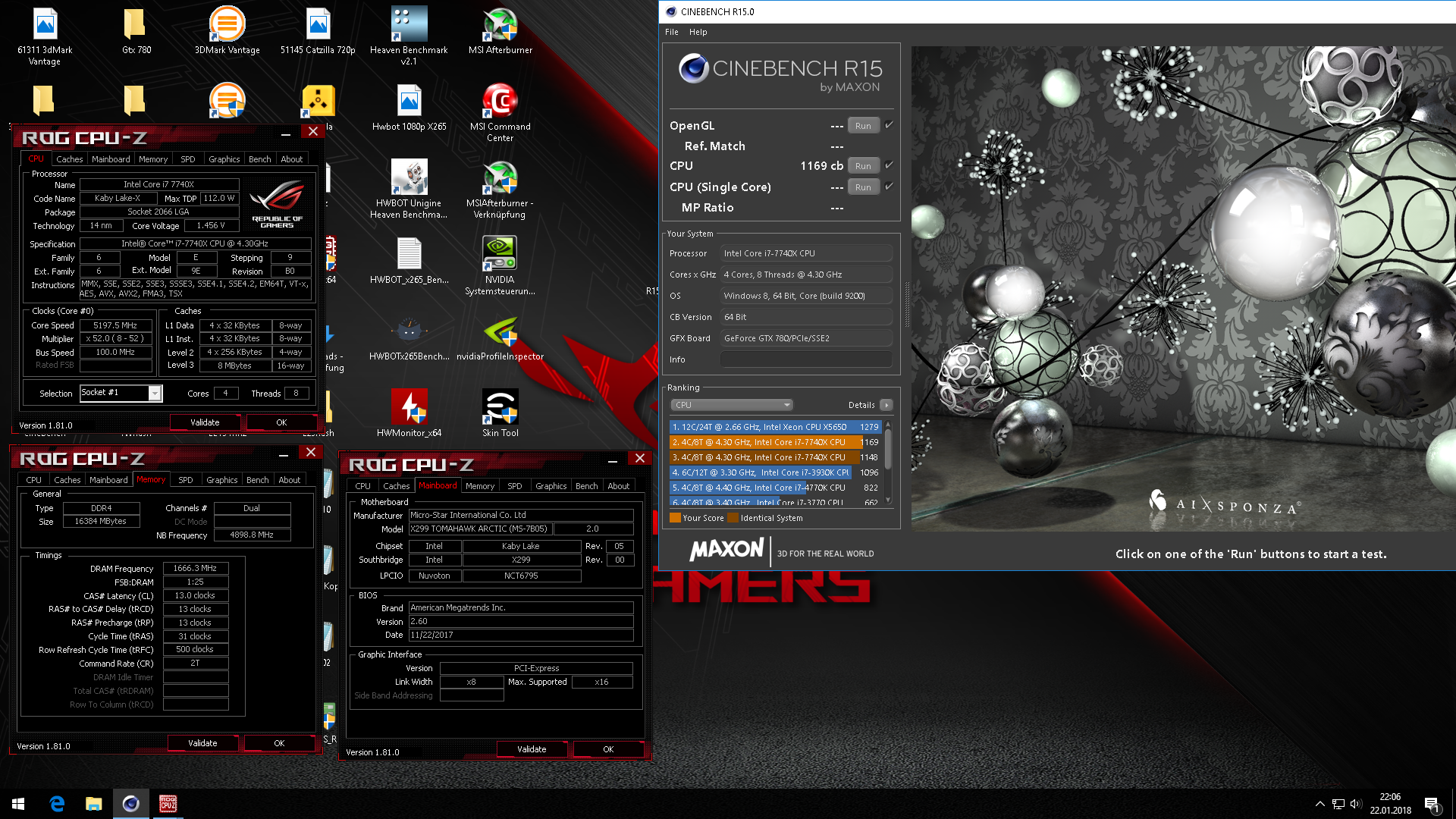Launch the 3DMark Vantage shortcut

[227, 31]
